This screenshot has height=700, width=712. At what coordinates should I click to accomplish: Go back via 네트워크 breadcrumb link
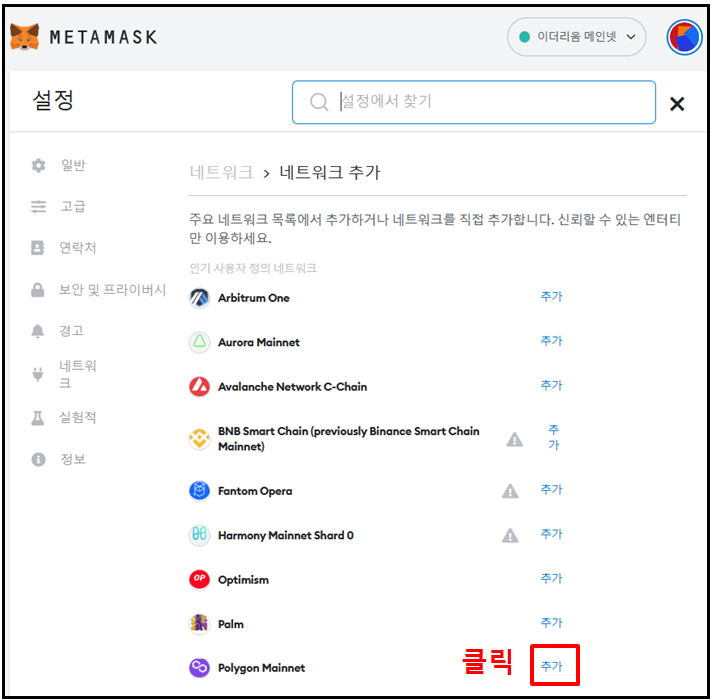pyautogui.click(x=221, y=173)
